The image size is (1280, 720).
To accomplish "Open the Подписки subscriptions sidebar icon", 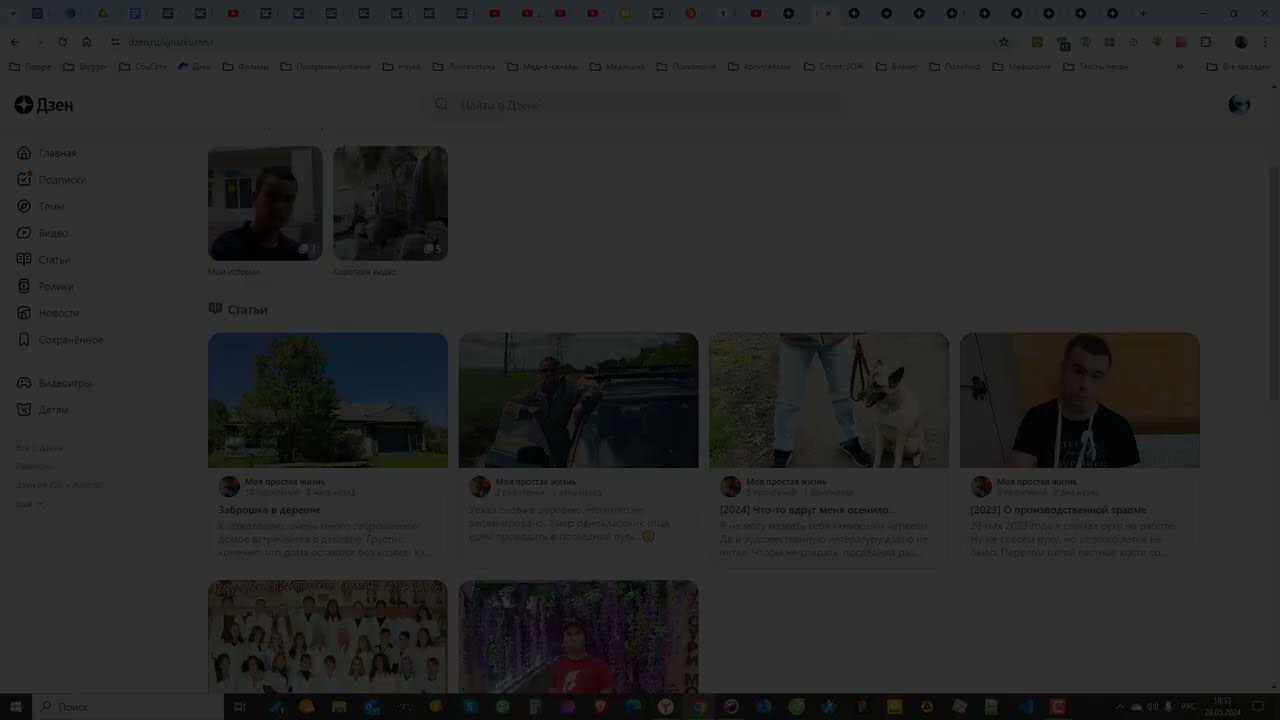I will (x=24, y=180).
